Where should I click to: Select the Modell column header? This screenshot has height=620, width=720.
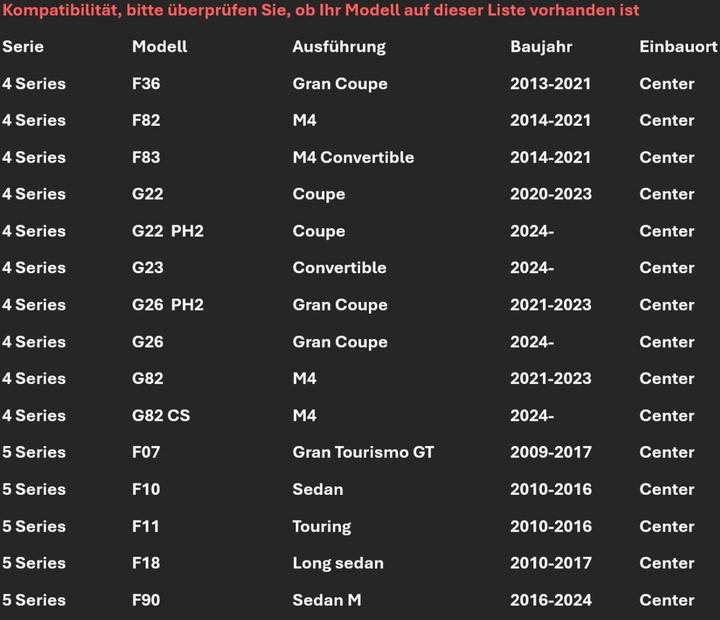(159, 47)
